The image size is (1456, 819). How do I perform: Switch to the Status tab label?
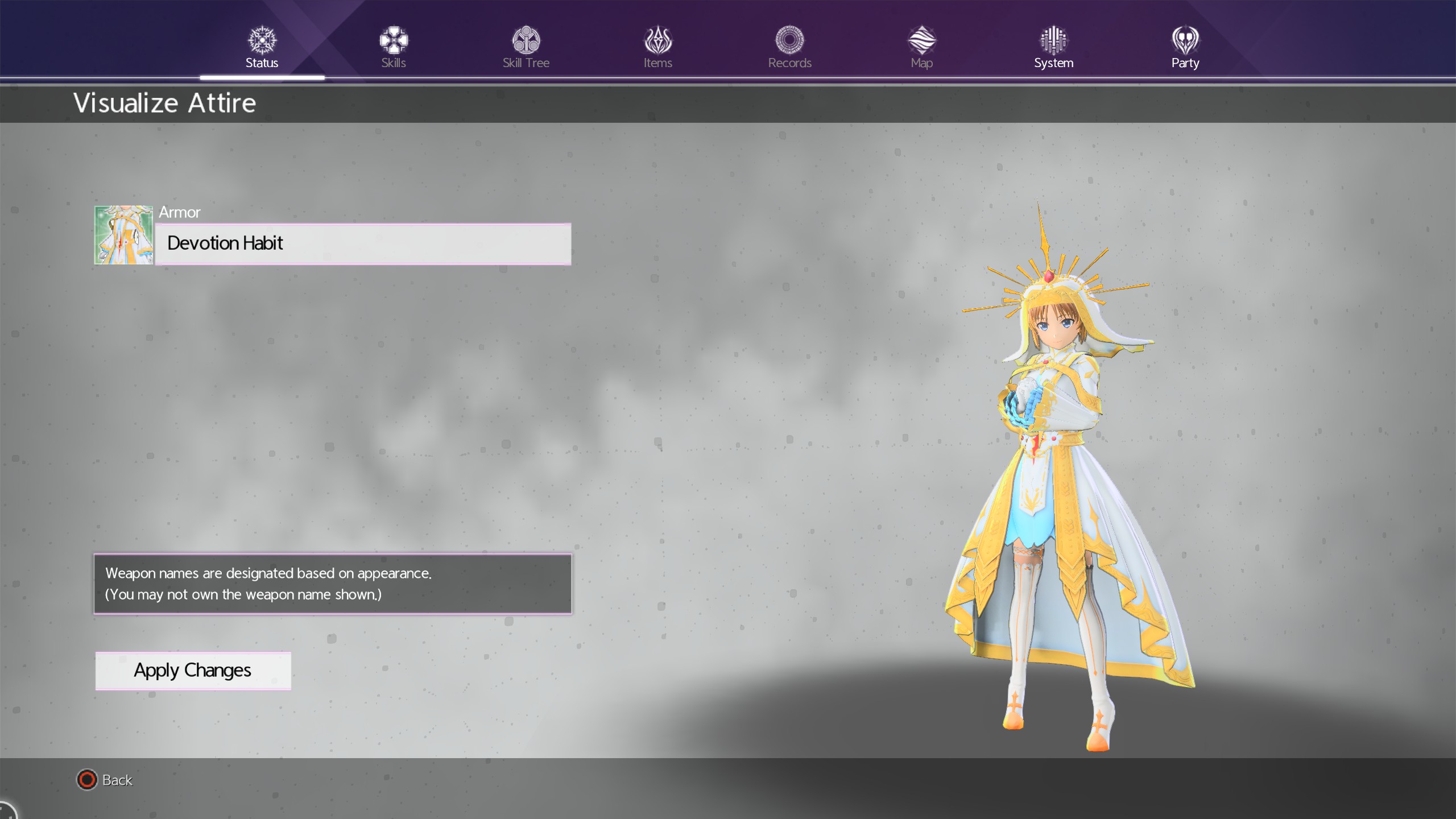click(x=262, y=63)
